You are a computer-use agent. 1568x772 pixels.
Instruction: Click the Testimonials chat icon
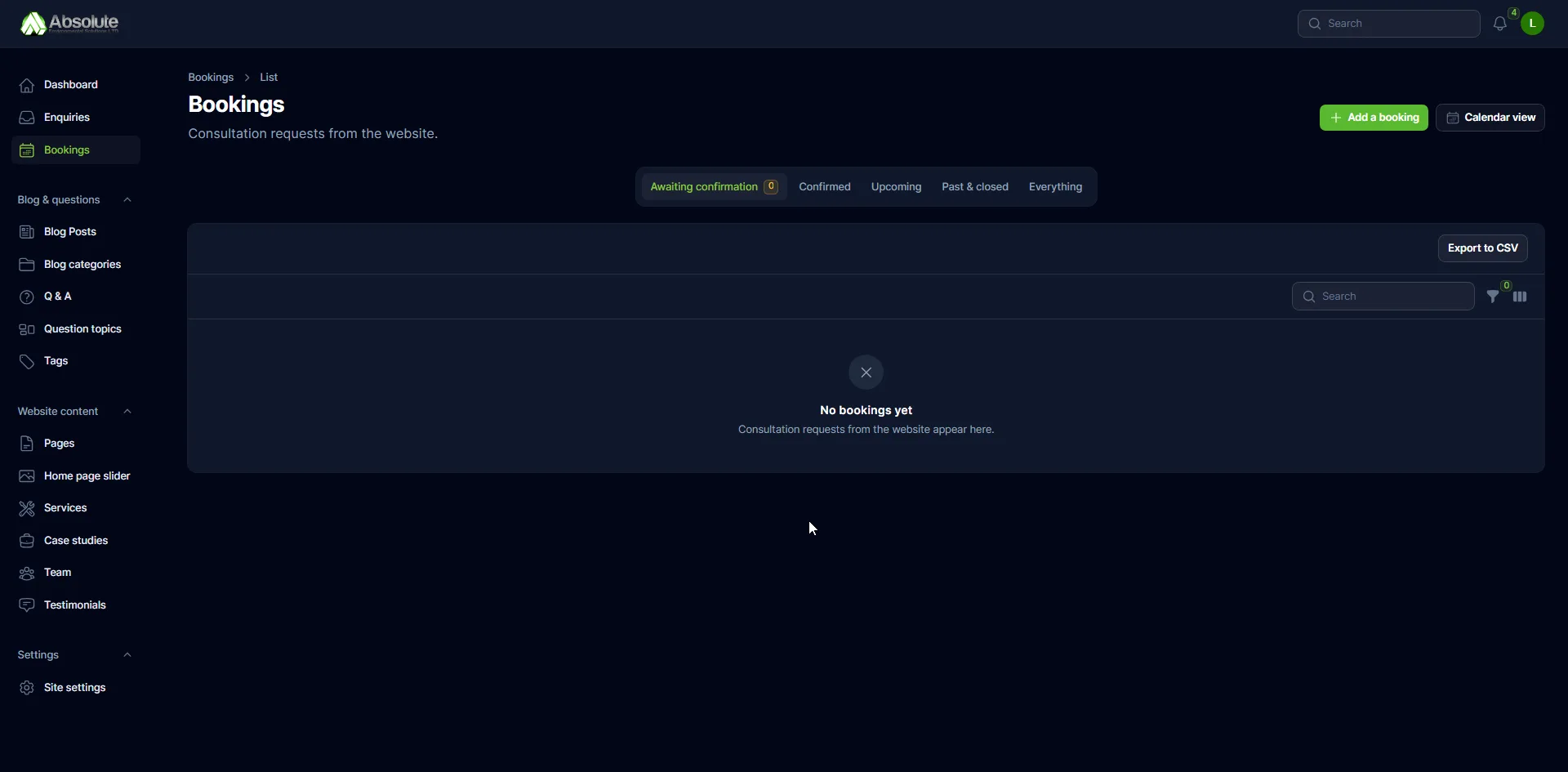click(27, 605)
